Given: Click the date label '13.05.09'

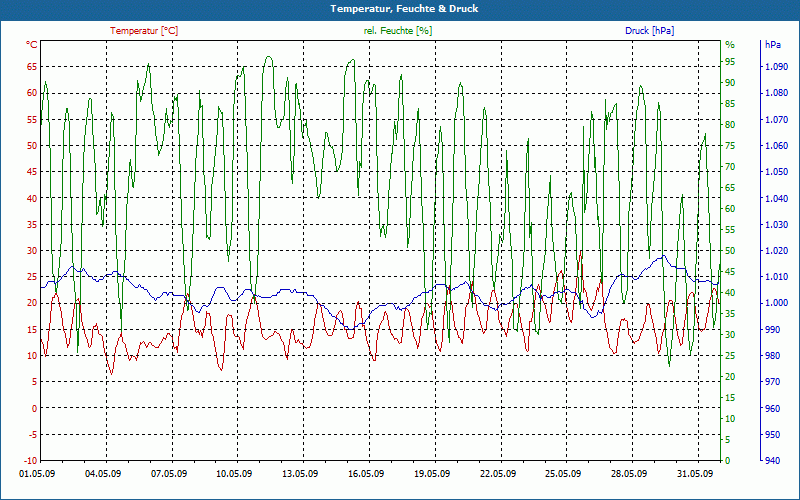Looking at the screenshot, I should click(300, 473).
